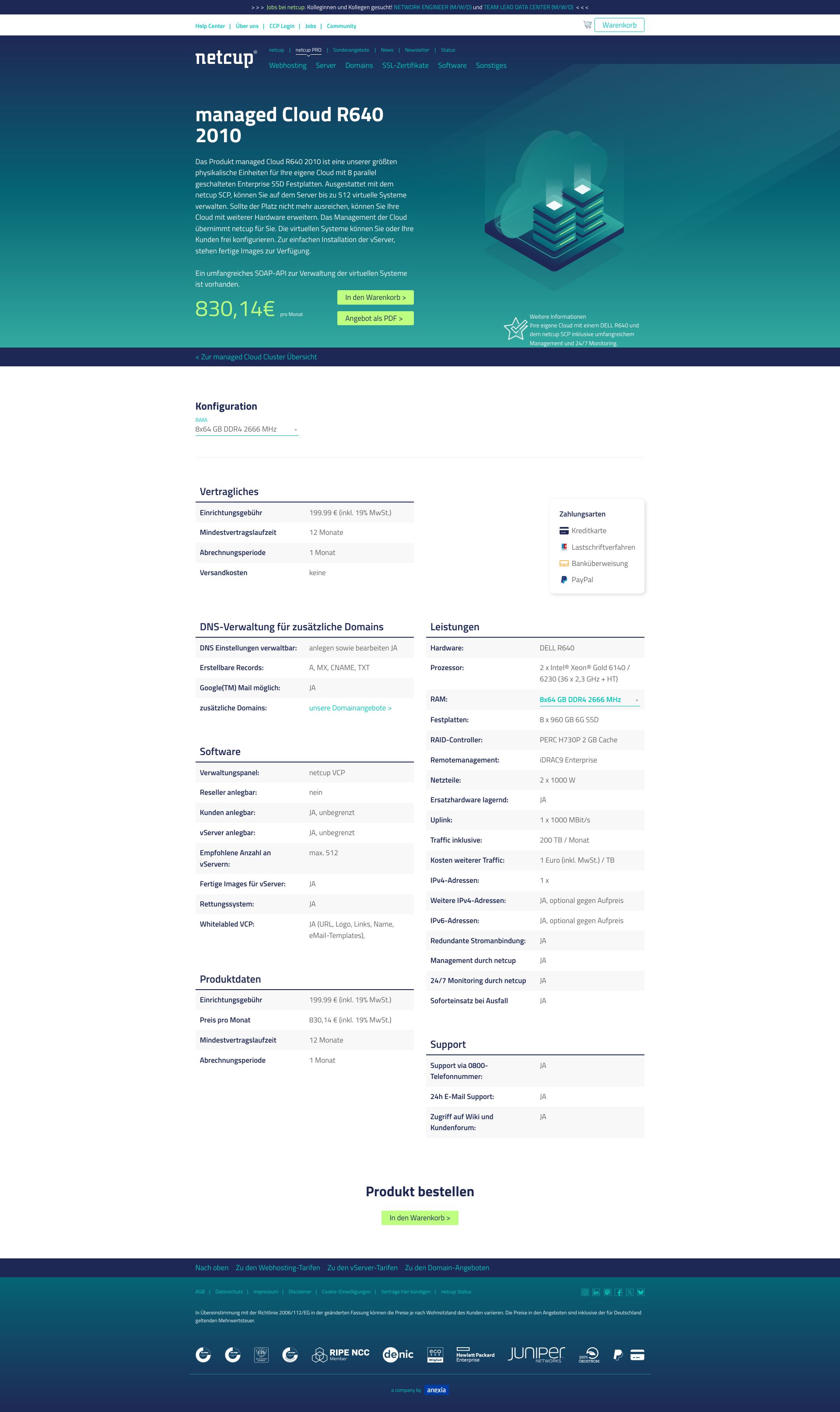
Task: Select the netcup tab left of netcup PRO
Action: pyautogui.click(x=276, y=50)
